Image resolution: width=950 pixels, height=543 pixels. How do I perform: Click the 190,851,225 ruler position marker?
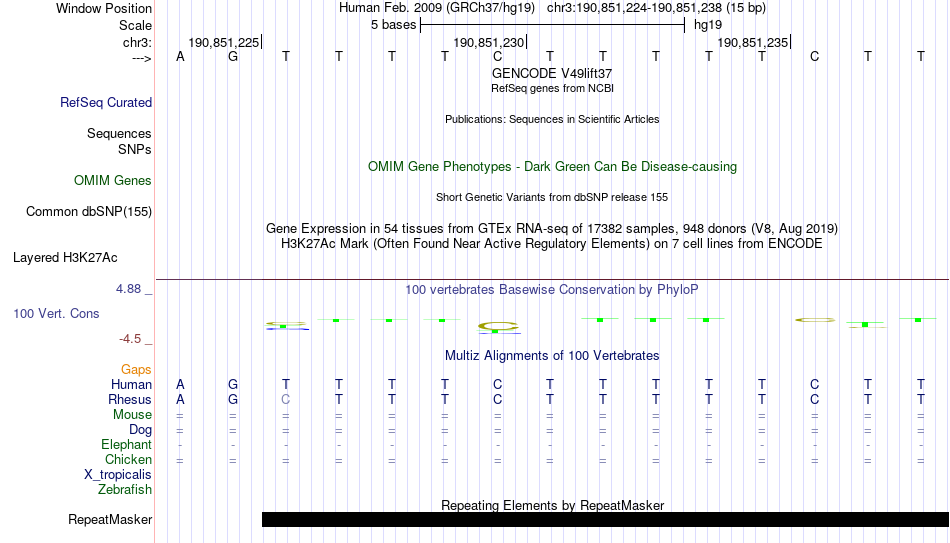click(225, 42)
